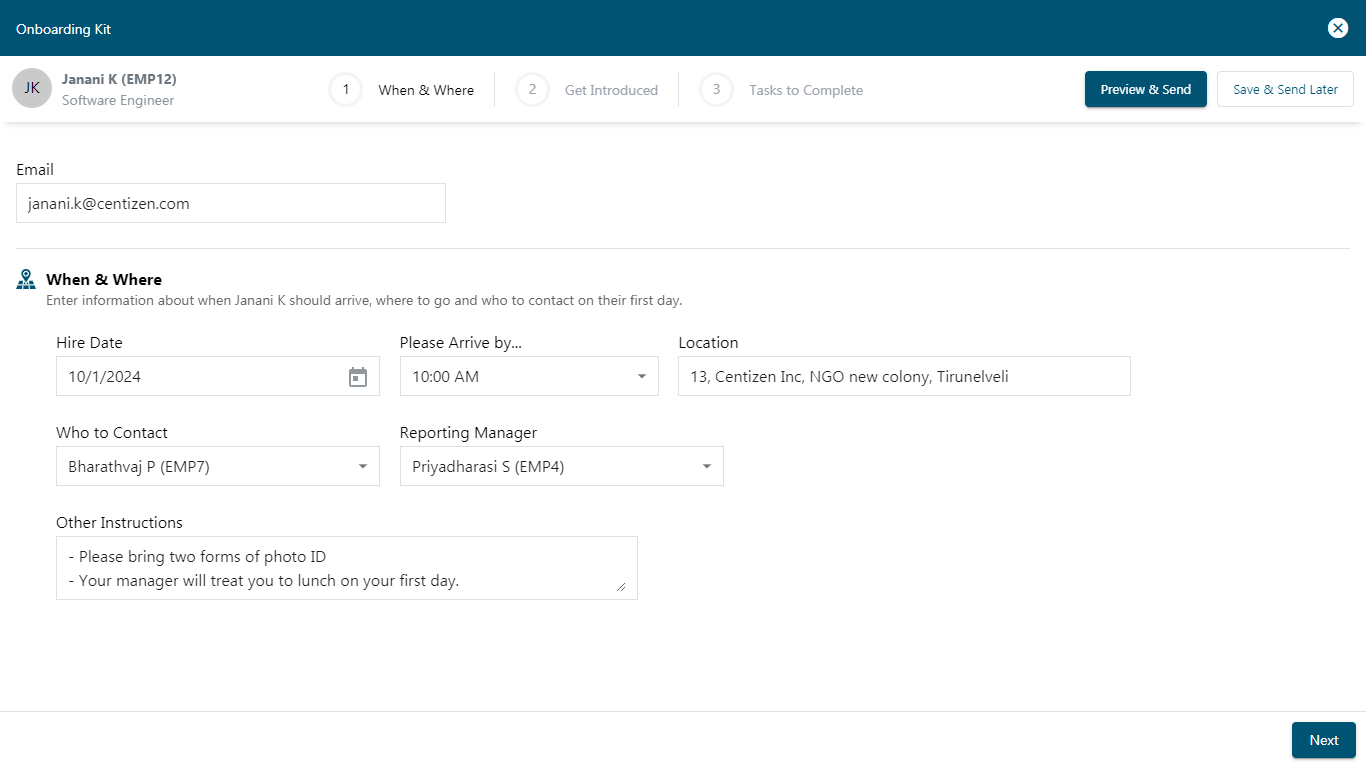Click the Other Instructions label

(x=119, y=523)
